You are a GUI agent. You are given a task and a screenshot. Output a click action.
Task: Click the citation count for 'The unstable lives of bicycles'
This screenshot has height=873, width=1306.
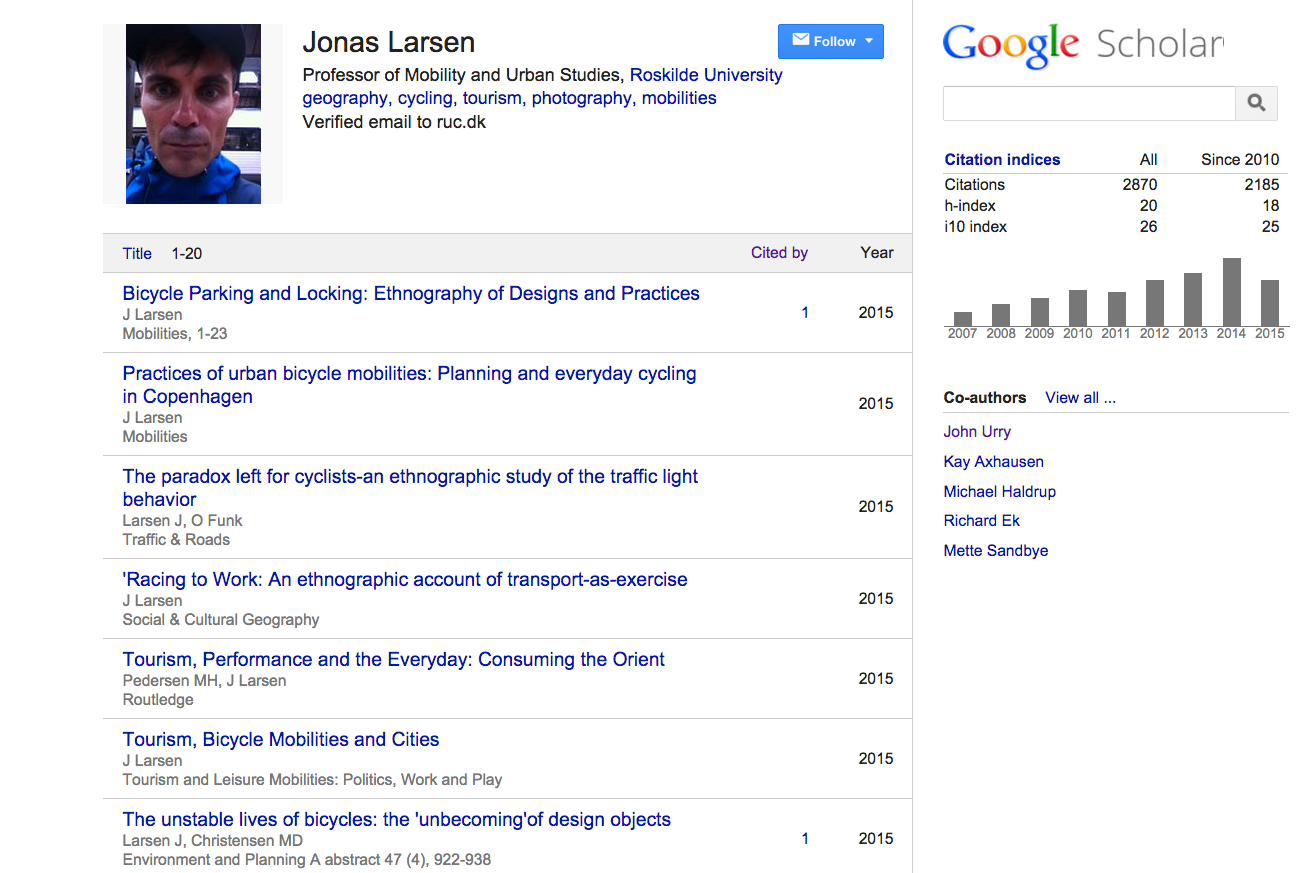(x=805, y=838)
